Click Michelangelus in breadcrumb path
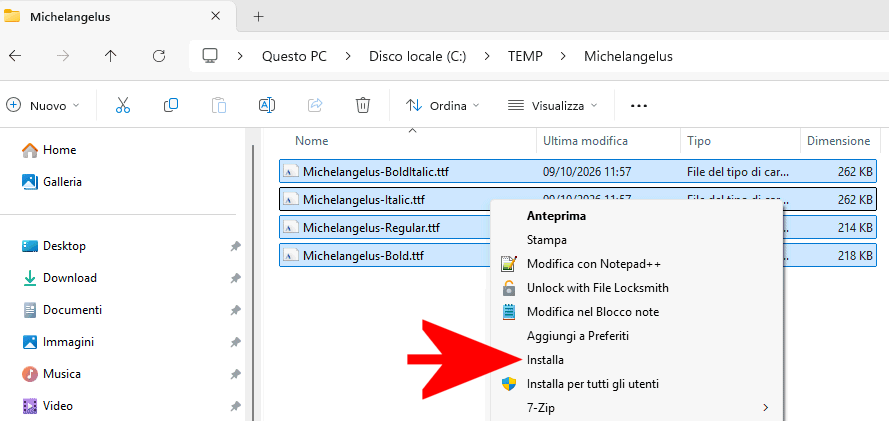 point(628,56)
